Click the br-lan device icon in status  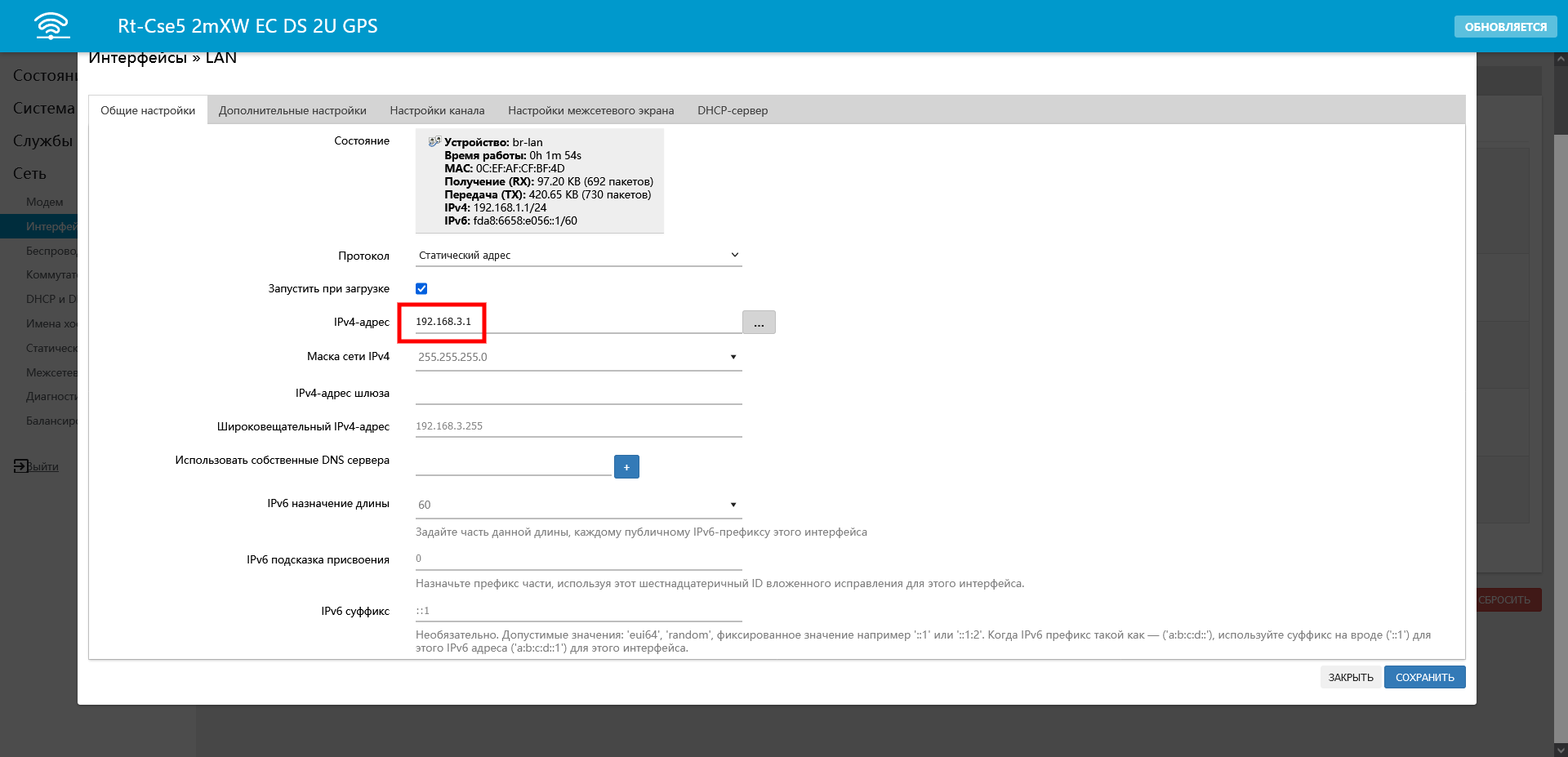[434, 141]
